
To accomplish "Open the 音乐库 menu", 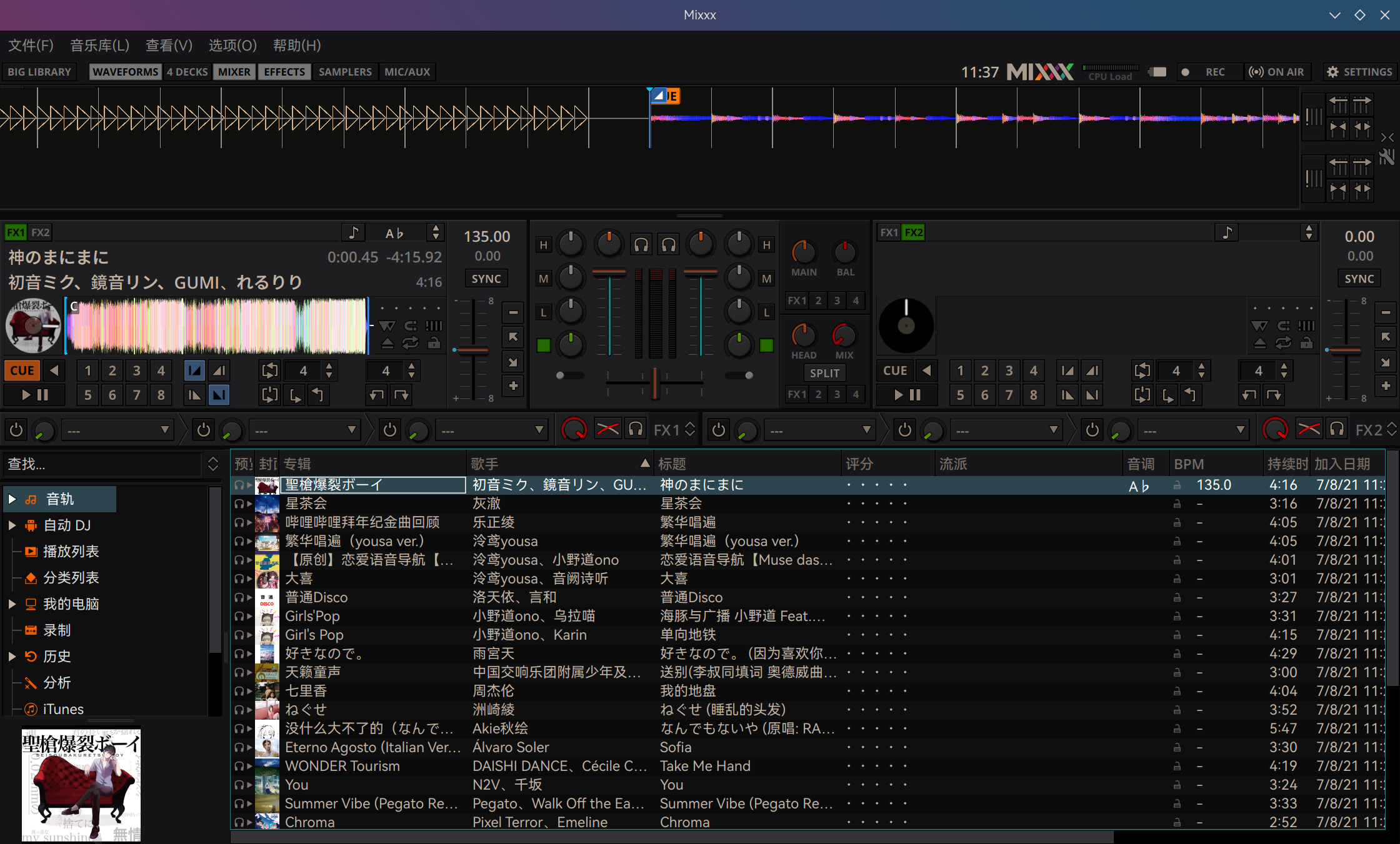I will (x=99, y=45).
